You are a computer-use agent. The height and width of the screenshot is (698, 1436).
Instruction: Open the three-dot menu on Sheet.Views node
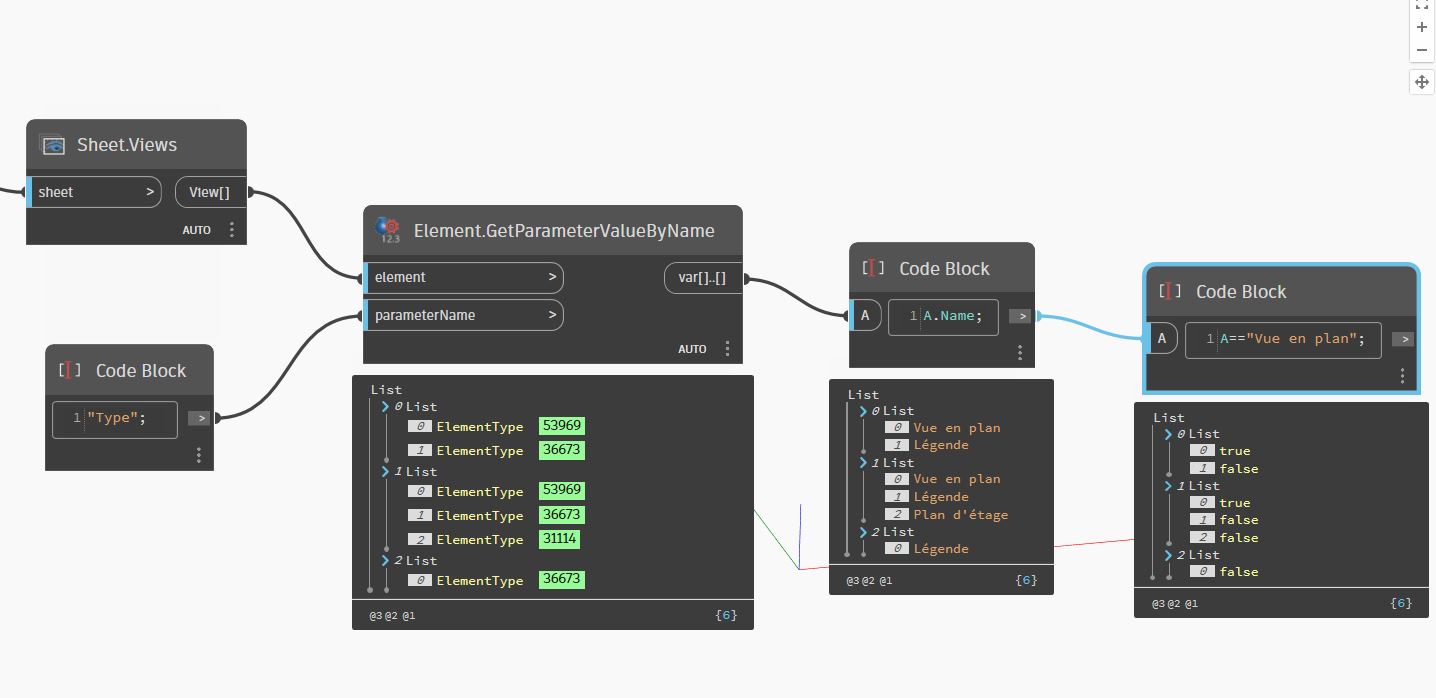click(232, 230)
